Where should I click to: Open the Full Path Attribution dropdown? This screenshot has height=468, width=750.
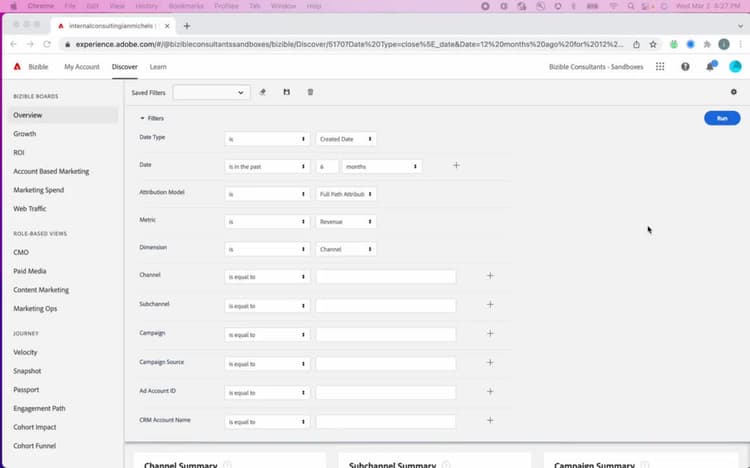tap(346, 194)
